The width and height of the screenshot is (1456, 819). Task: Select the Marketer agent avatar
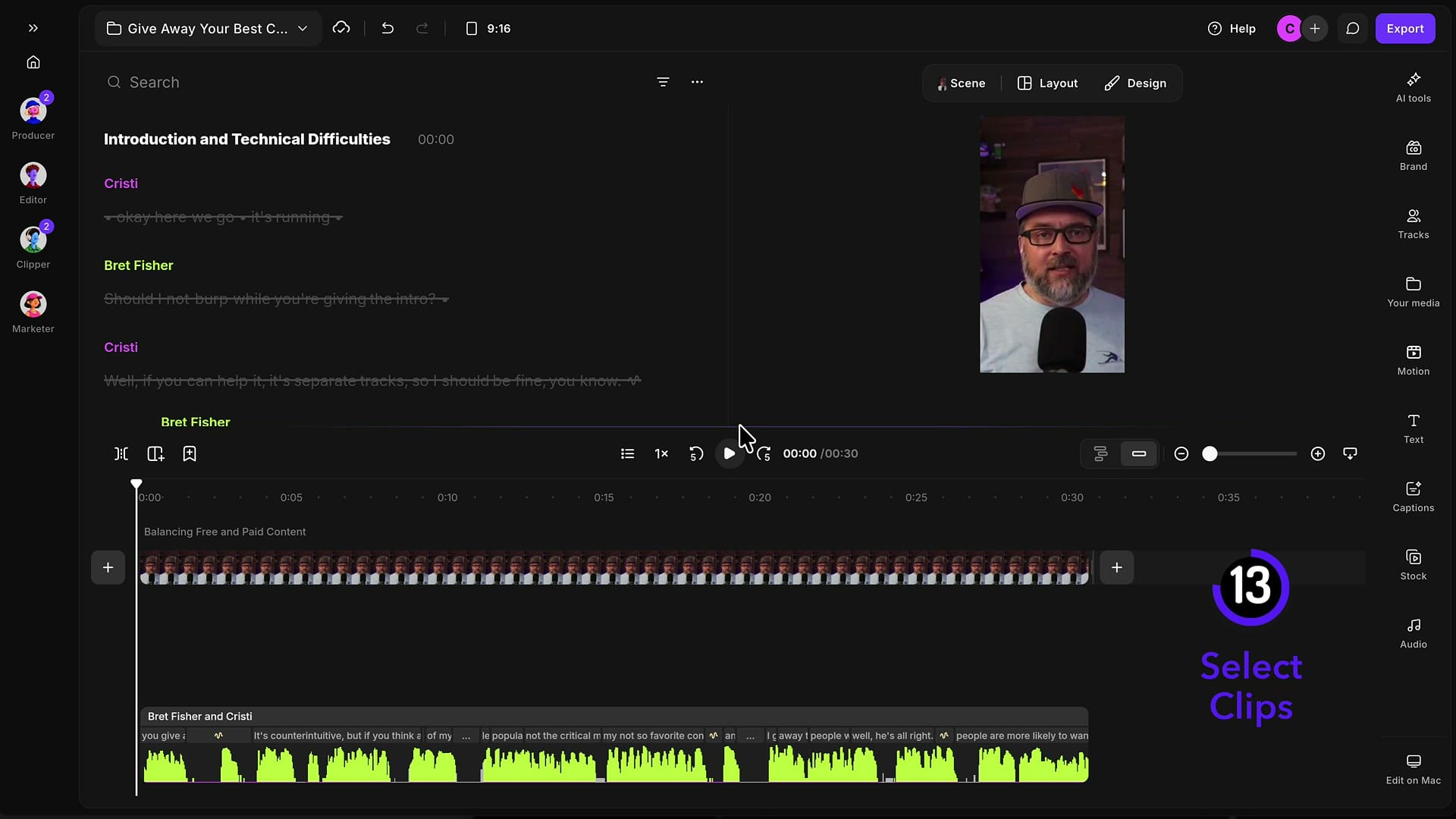tap(33, 305)
